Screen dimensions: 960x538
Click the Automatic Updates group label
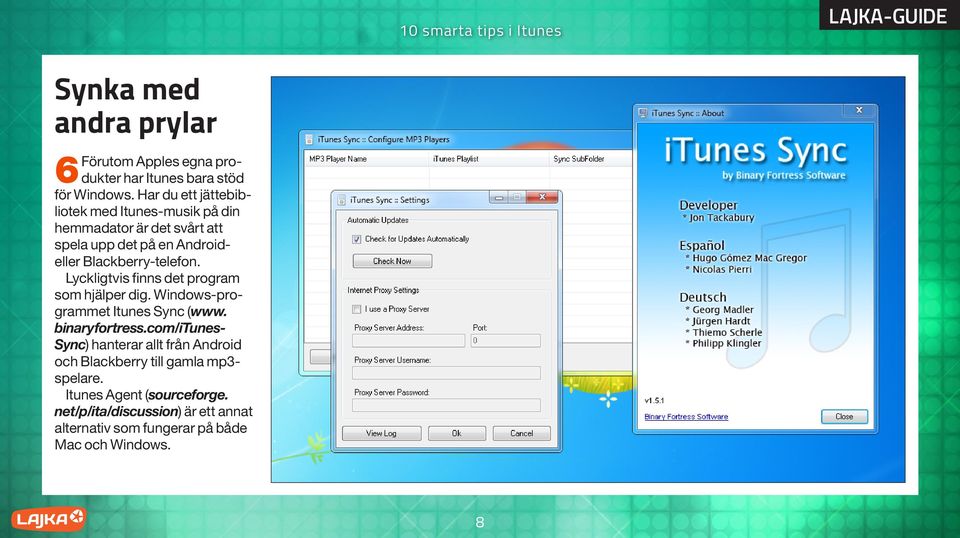pos(378,220)
